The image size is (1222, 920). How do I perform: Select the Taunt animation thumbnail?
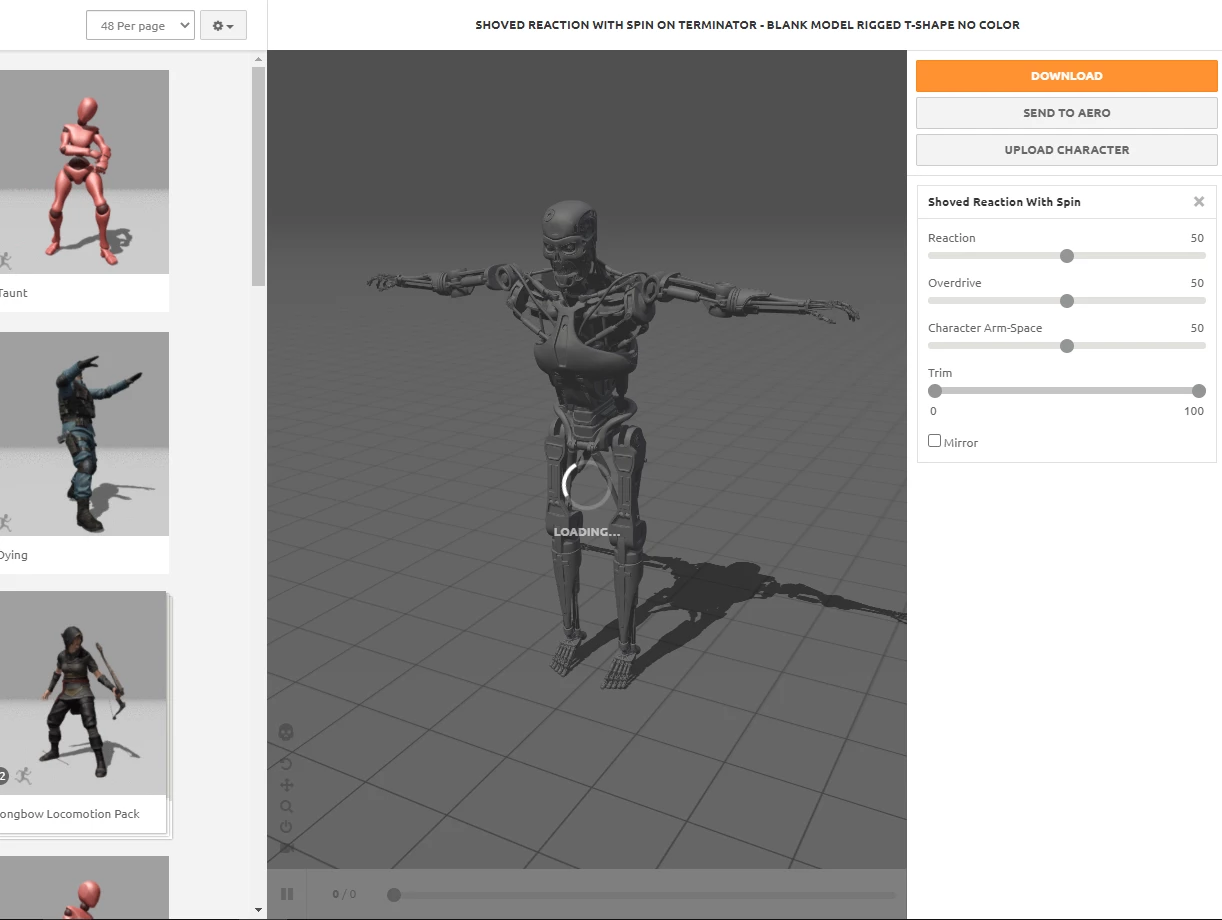(84, 172)
